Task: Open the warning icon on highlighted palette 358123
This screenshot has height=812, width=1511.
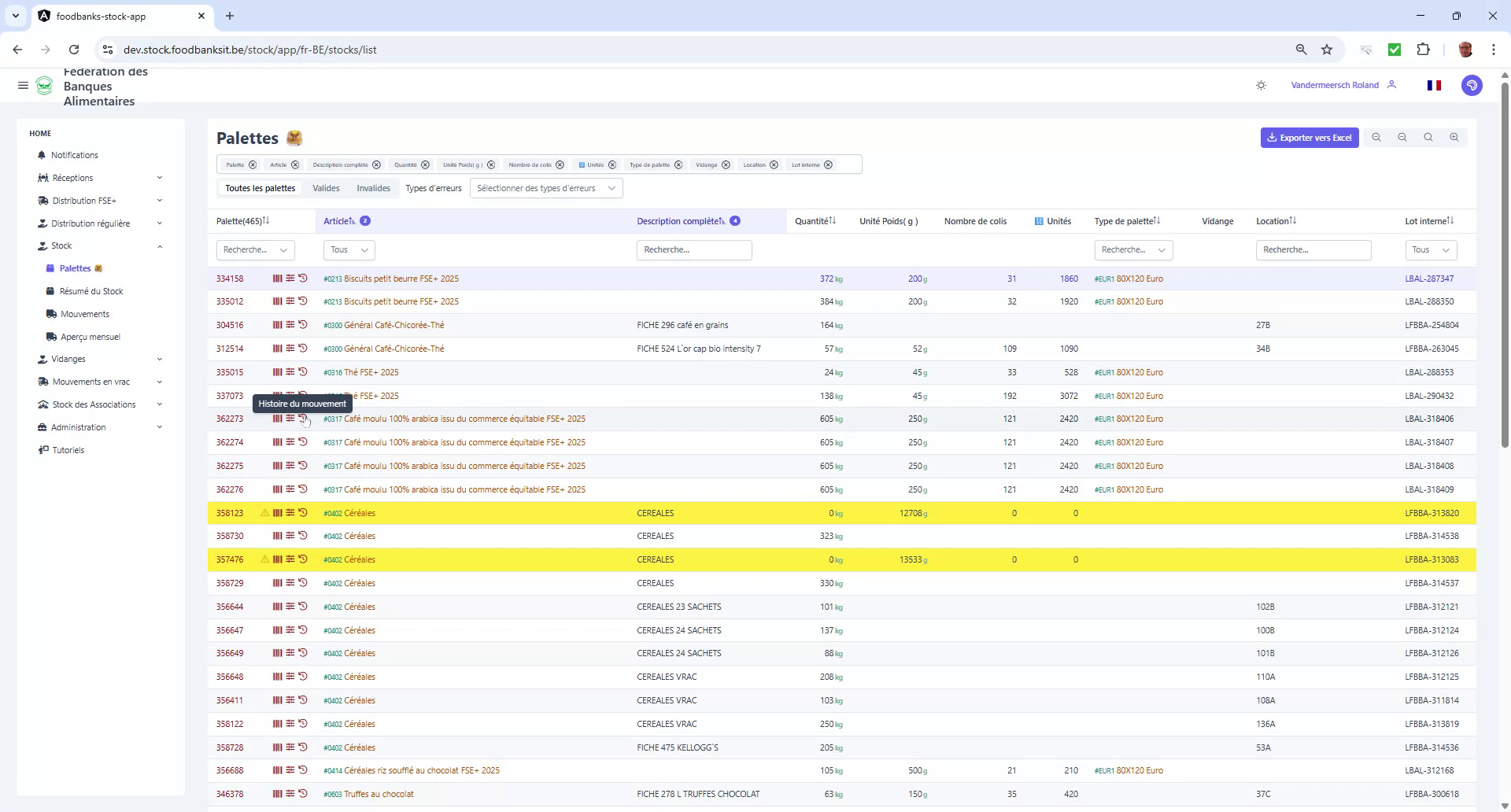Action: pos(264,512)
